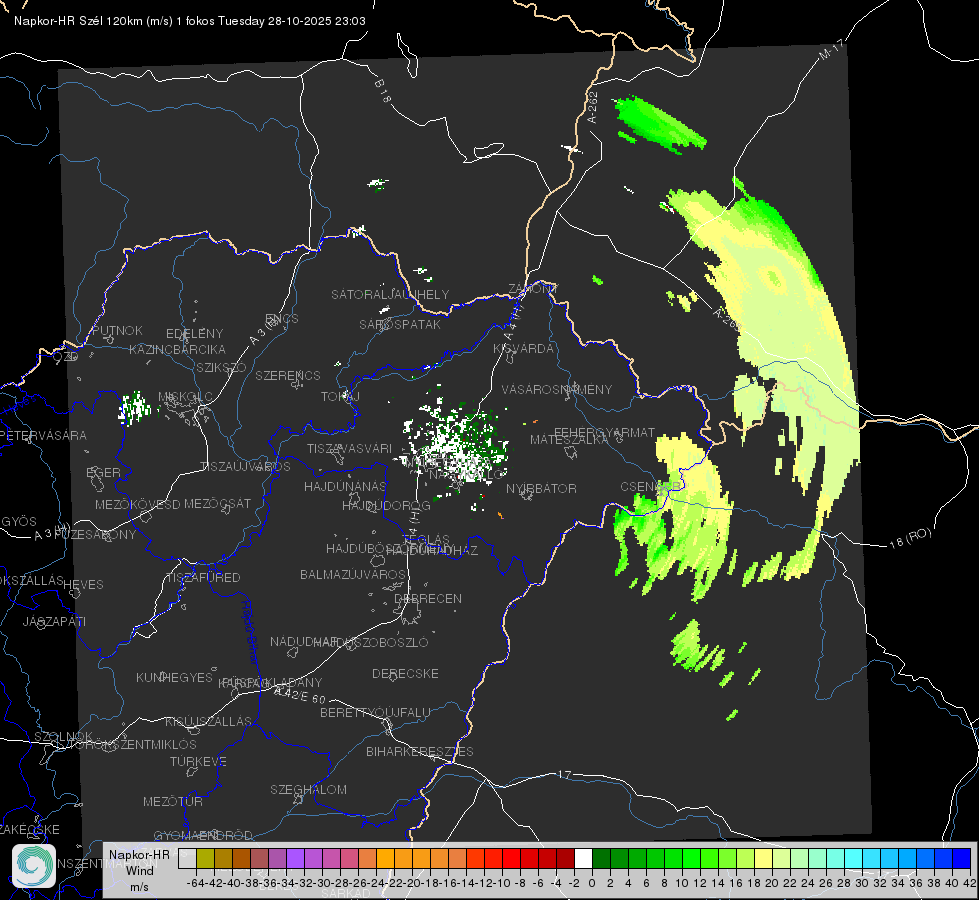The width and height of the screenshot is (979, 900).
Task: Click the white swatch in the wind legend
Action: tap(583, 858)
